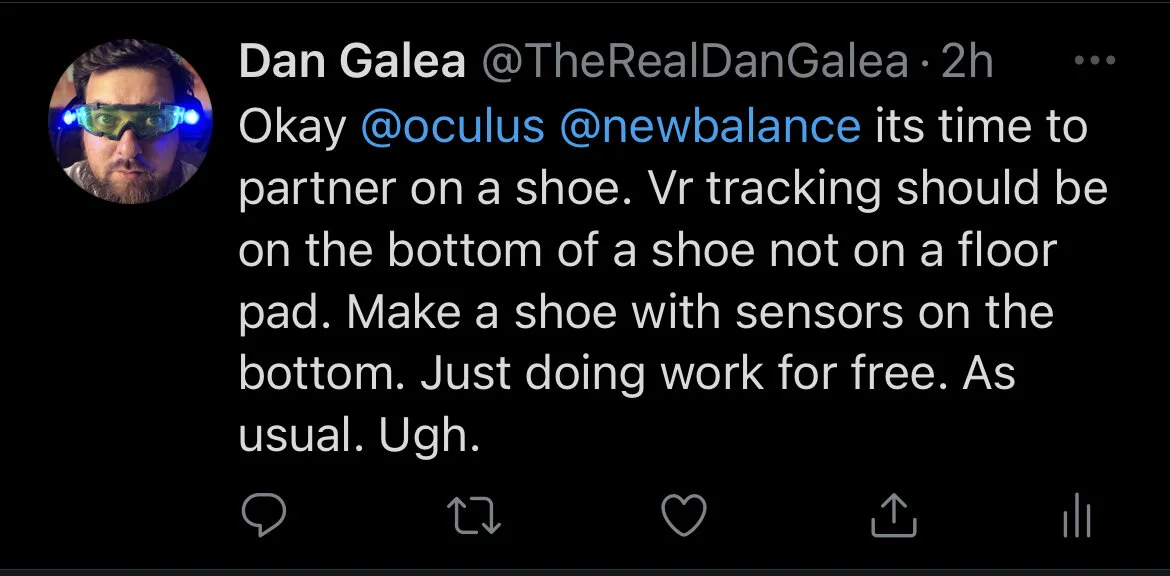This screenshot has width=1170, height=576.
Task: Open the reply speech bubble icon
Action: pyautogui.click(x=264, y=515)
